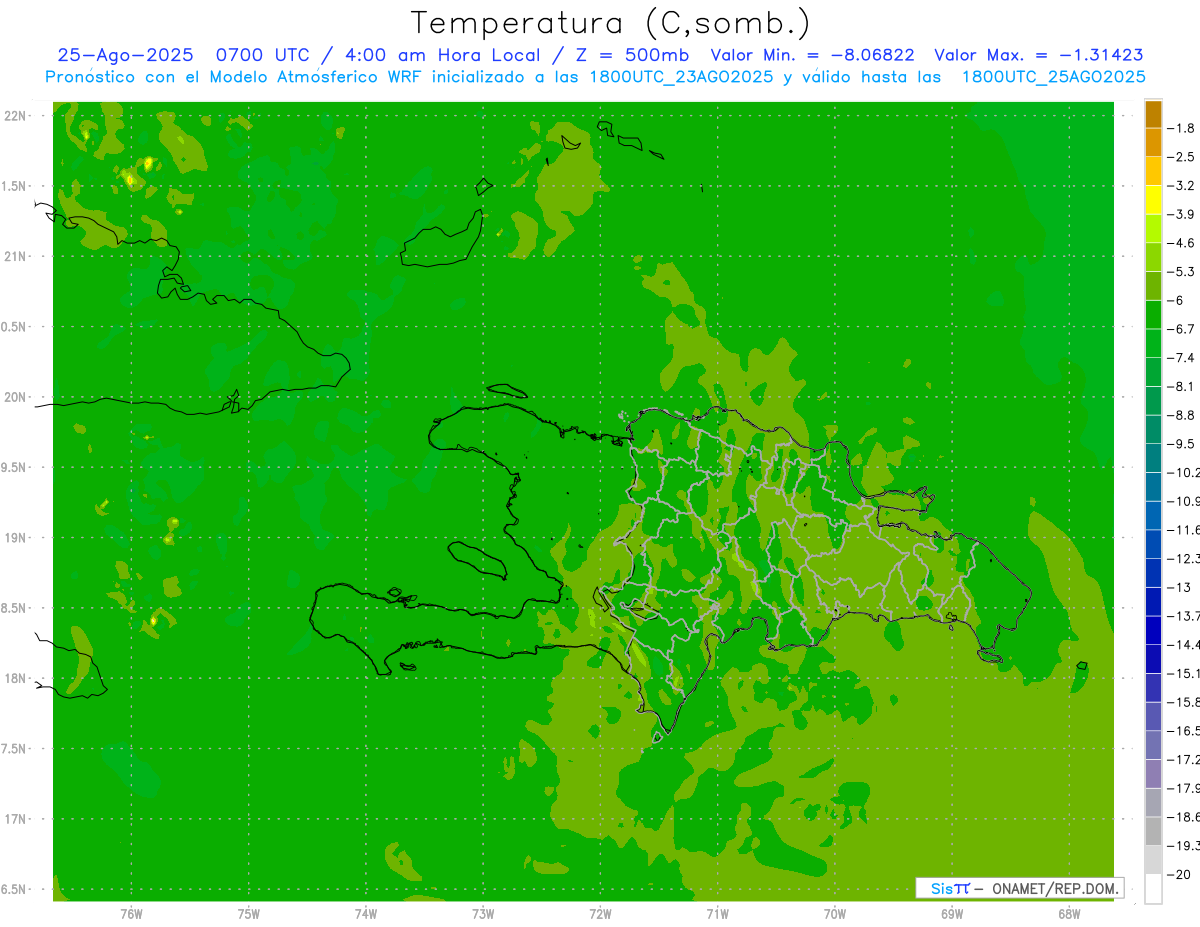Click the '-6.7' colorbar value
The width and height of the screenshot is (1200, 927).
pos(1181,329)
